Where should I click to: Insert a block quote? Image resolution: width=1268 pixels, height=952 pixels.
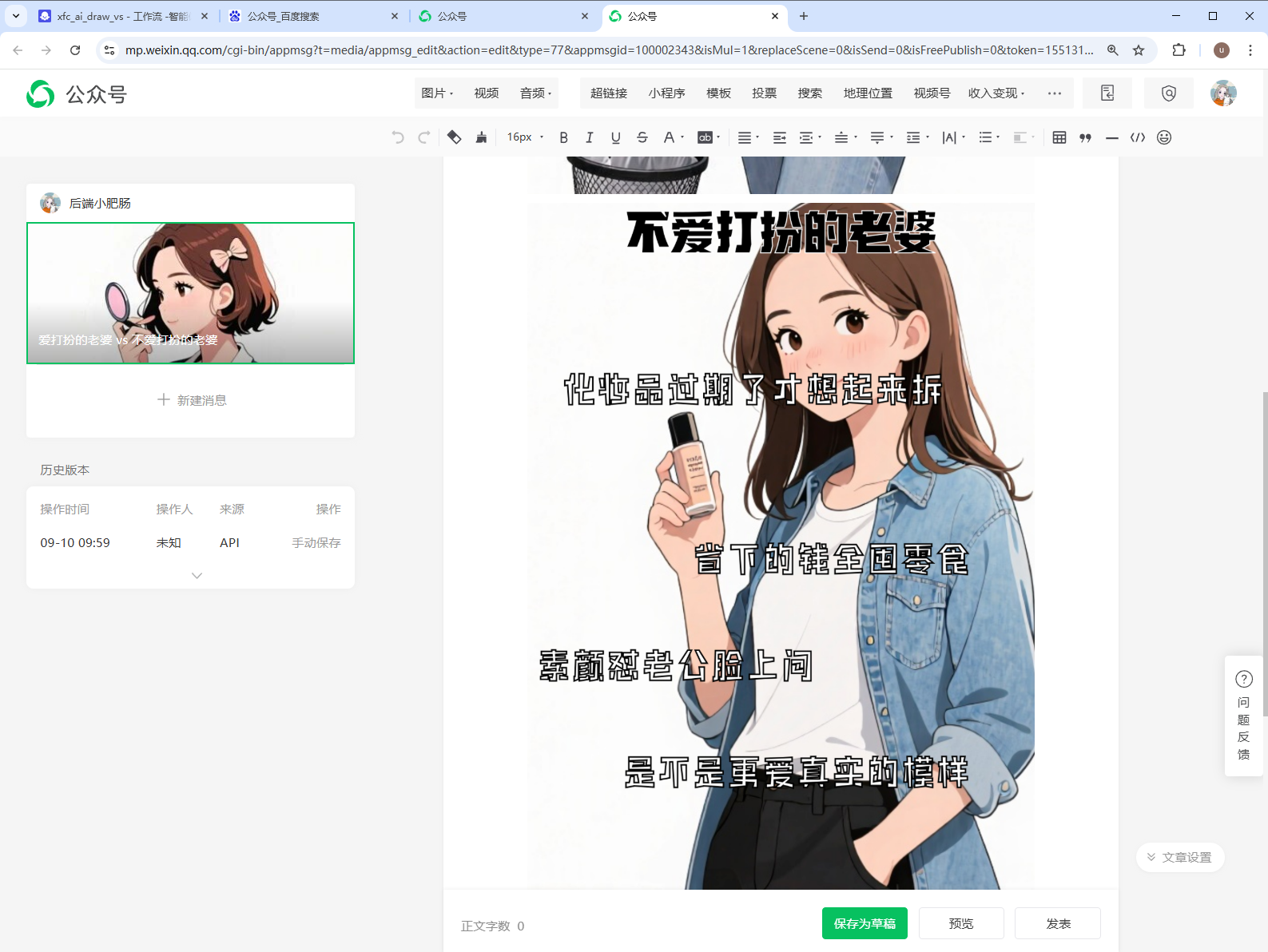[1085, 137]
